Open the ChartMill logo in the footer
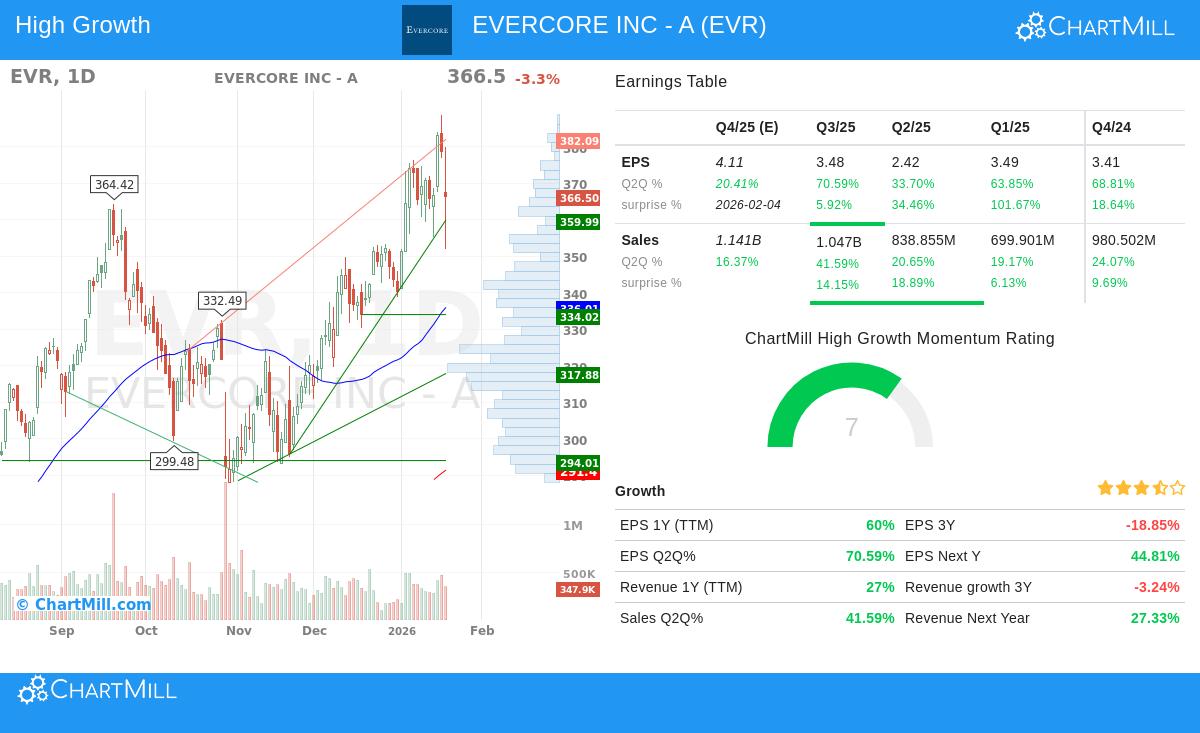 click(97, 689)
